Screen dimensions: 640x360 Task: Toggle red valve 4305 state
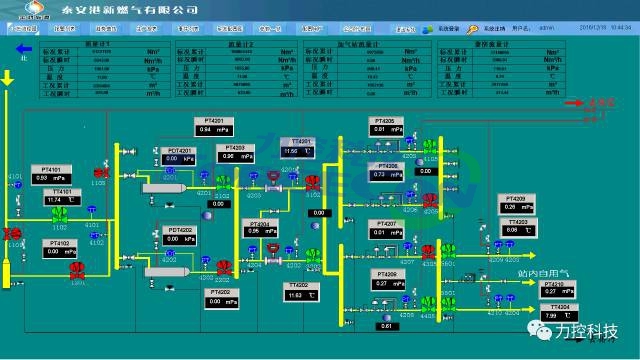click(x=428, y=252)
